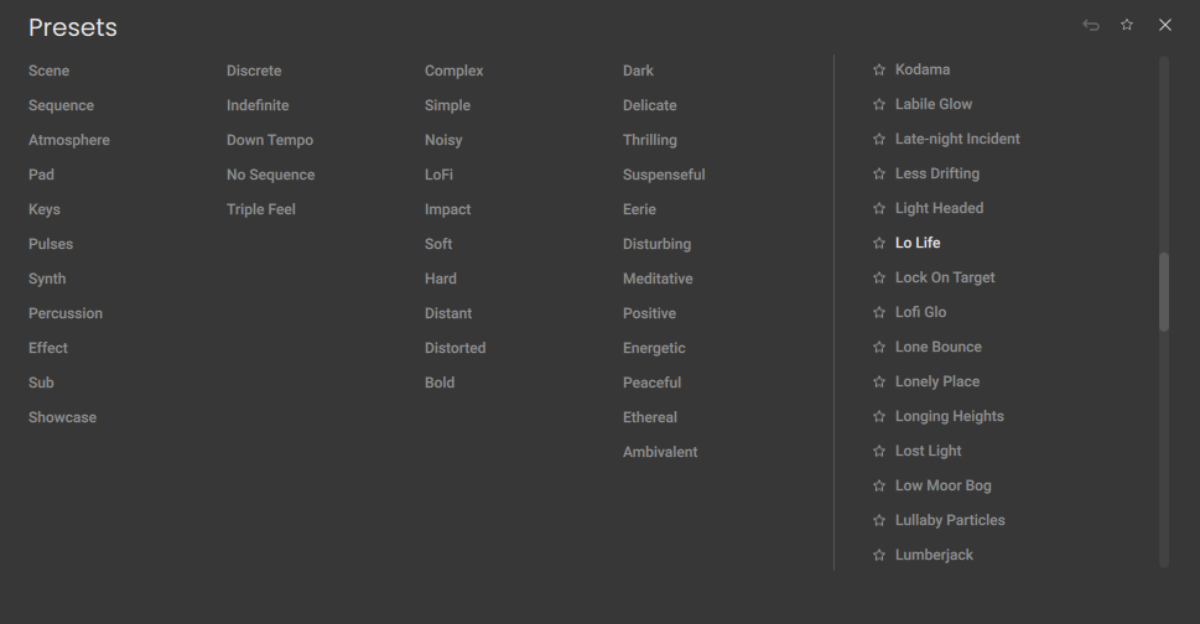Star the Lost Light preset
Screen dimensions: 1200x624
pyautogui.click(x=879, y=451)
